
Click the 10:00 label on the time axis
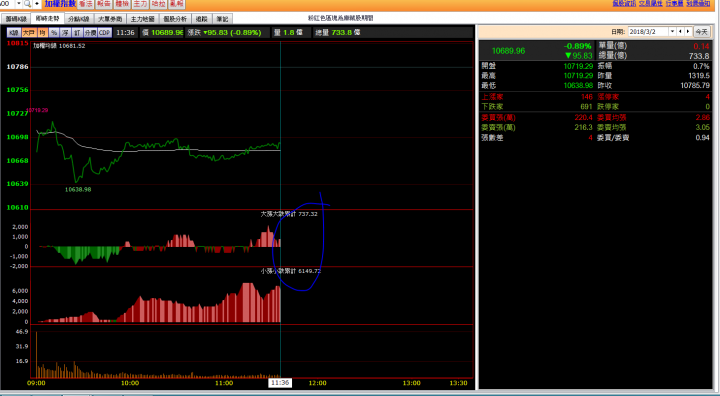coord(130,383)
